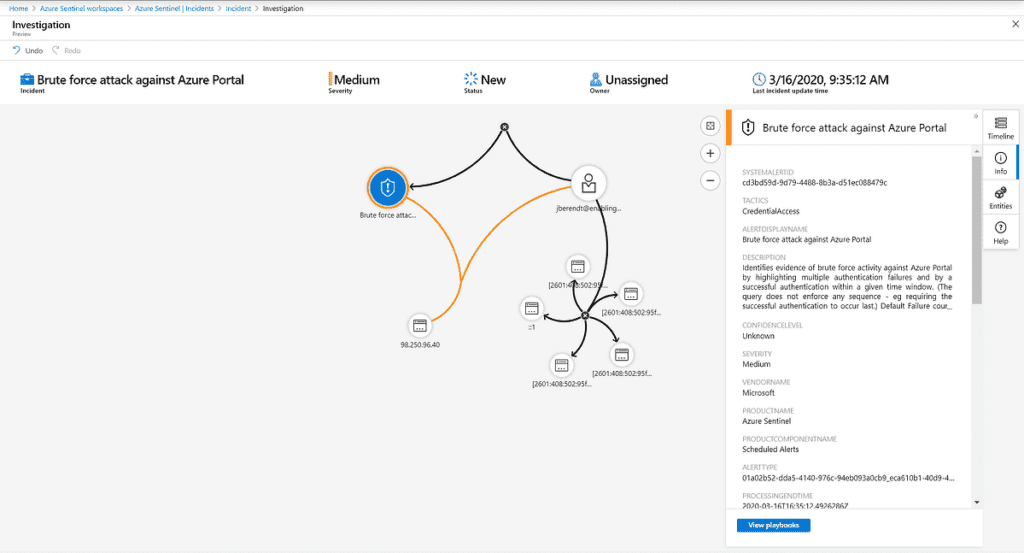The height and width of the screenshot is (553, 1024).
Task: Zoom out of the investigation graph
Action: 710,180
